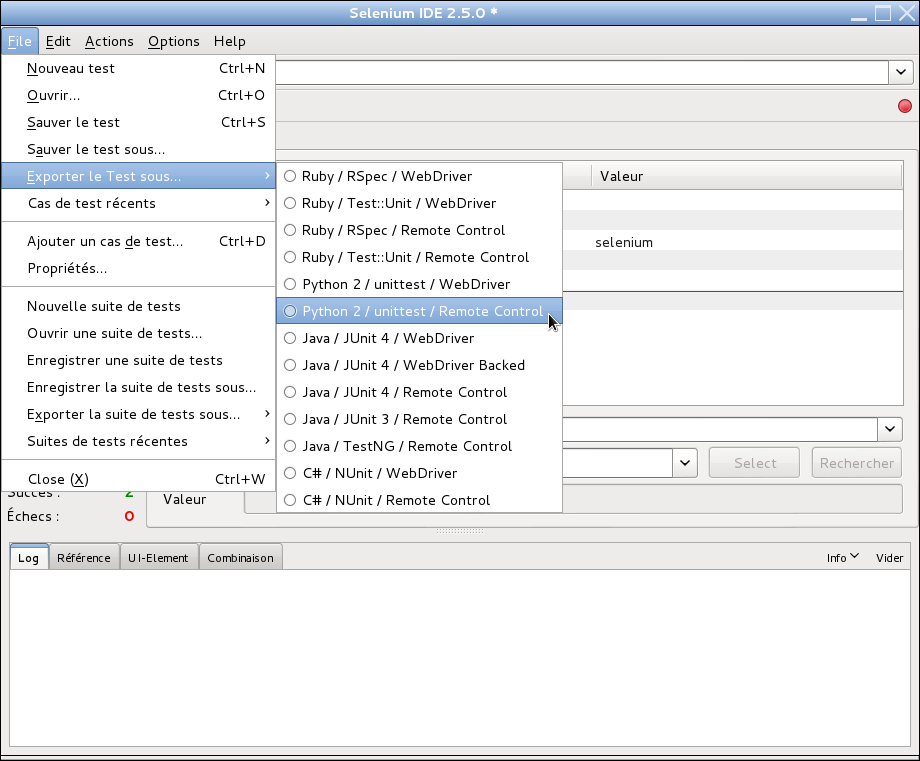Pick C# / NUnit / Remote Control format
Screen dimensions: 920x761
419,500
